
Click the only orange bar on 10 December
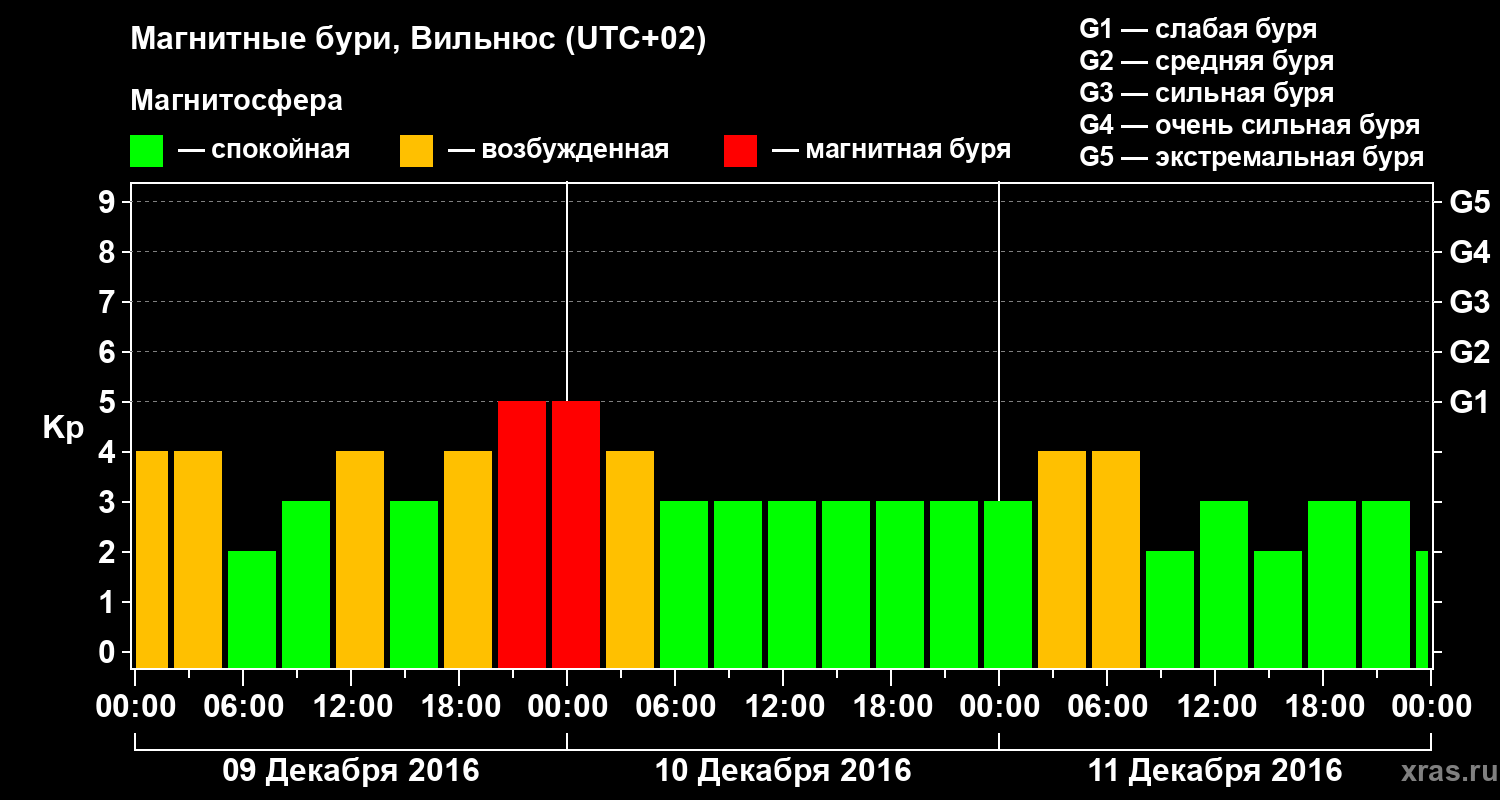click(x=630, y=559)
